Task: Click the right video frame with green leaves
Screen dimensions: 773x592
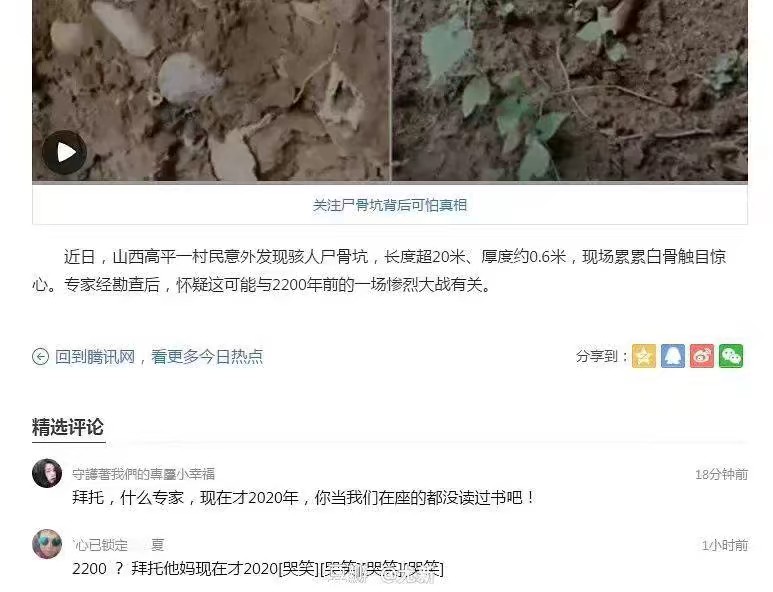Action: click(570, 91)
